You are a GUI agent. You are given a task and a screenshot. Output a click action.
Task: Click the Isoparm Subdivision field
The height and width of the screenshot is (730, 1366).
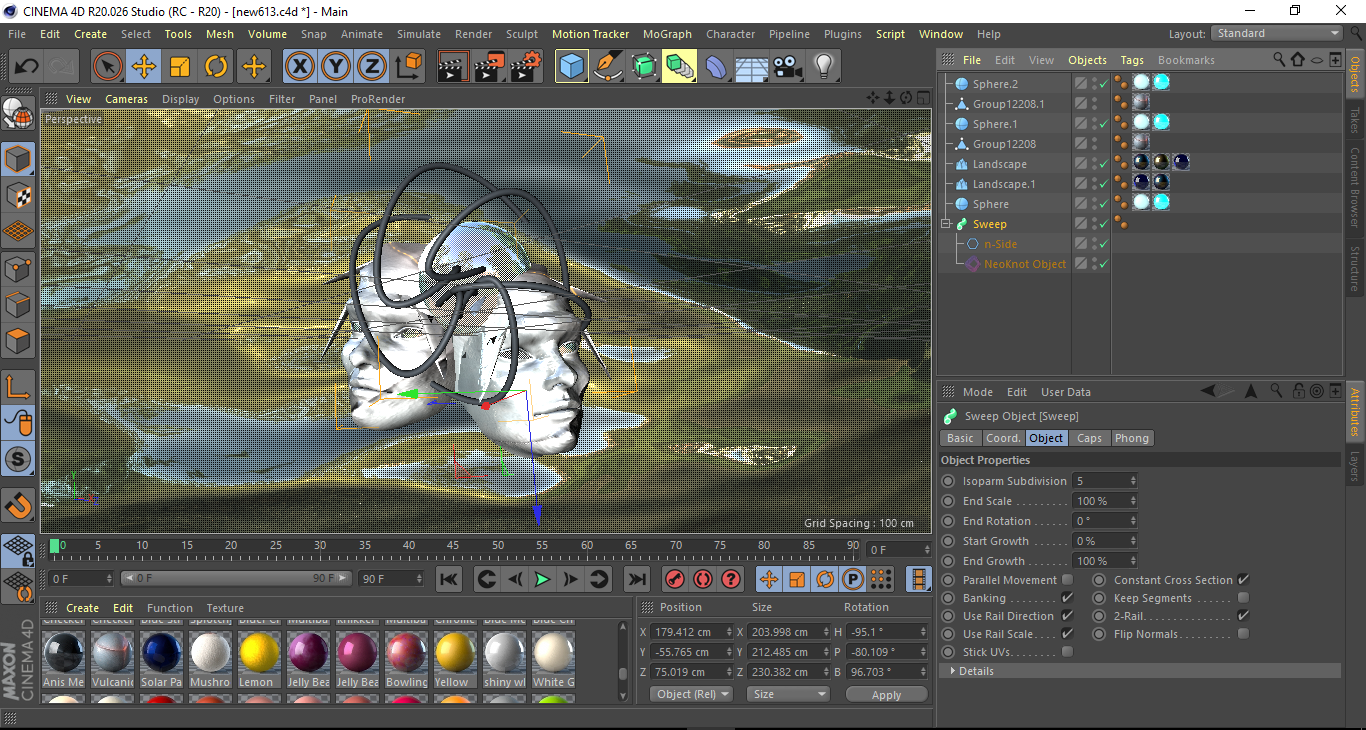click(x=1104, y=481)
